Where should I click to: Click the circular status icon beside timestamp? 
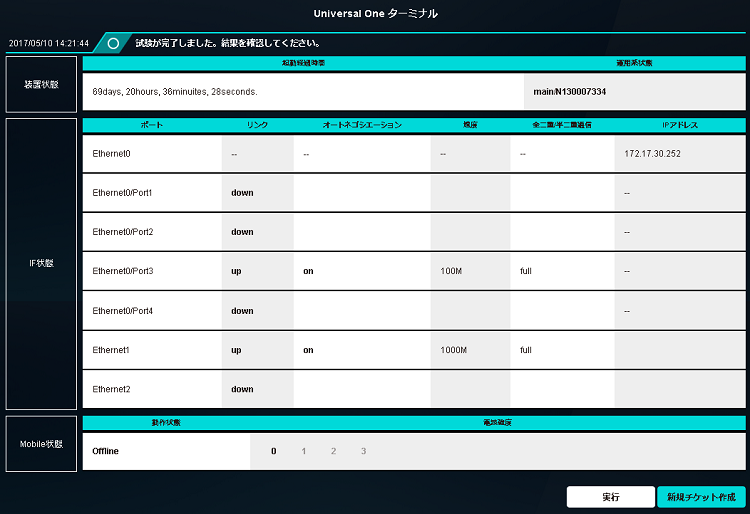(114, 44)
